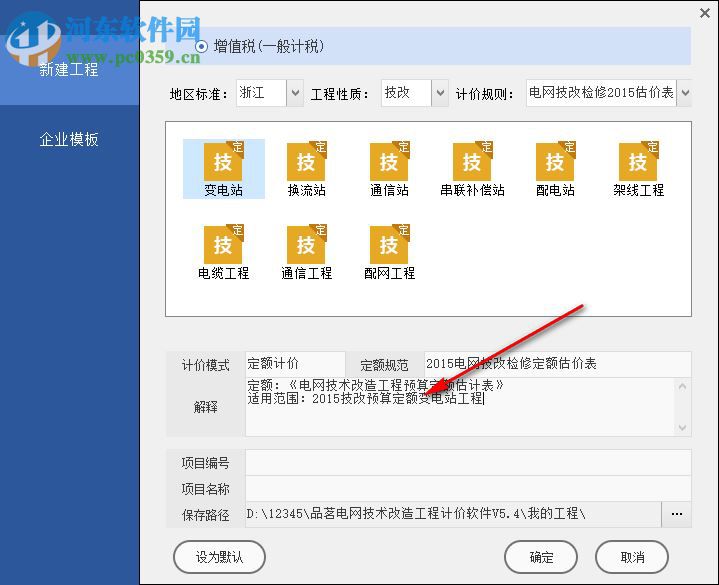Pick the 通信工程 template icon
This screenshot has width=719, height=585.
pos(306,252)
